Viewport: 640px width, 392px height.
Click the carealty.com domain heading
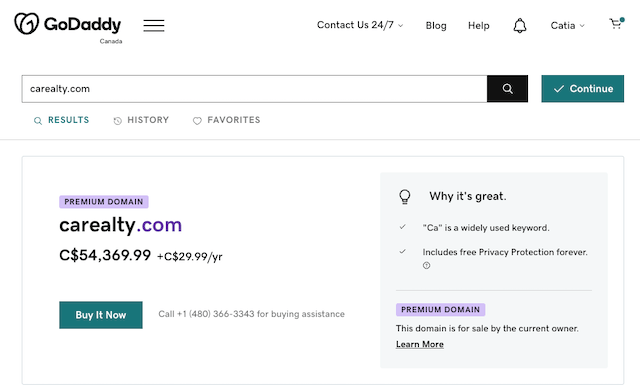[120, 225]
